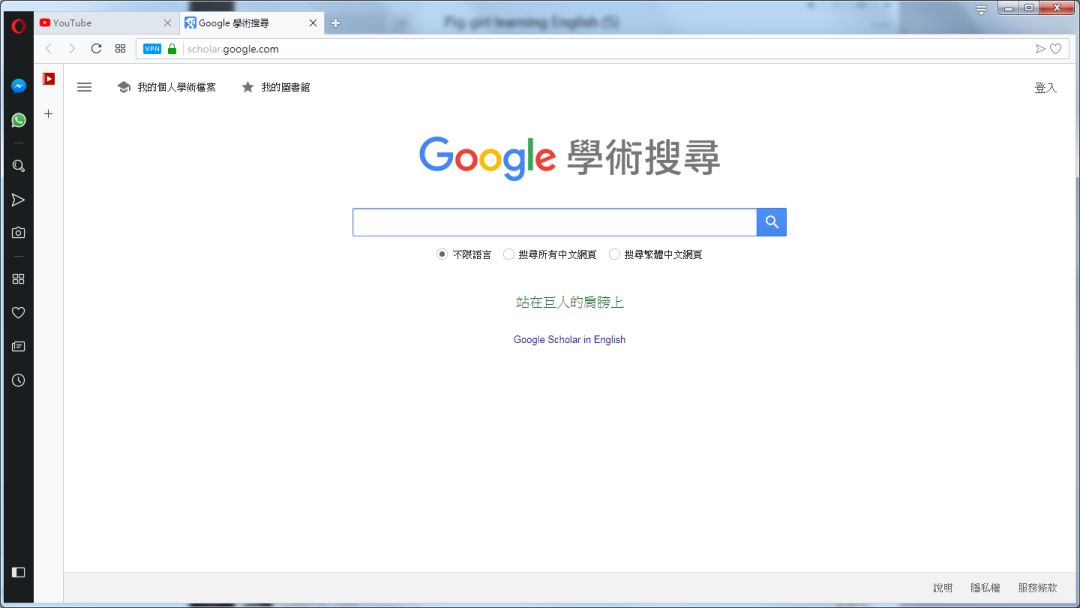Image resolution: width=1080 pixels, height=608 pixels.
Task: Click the 登入 sign-in link
Action: point(1045,87)
